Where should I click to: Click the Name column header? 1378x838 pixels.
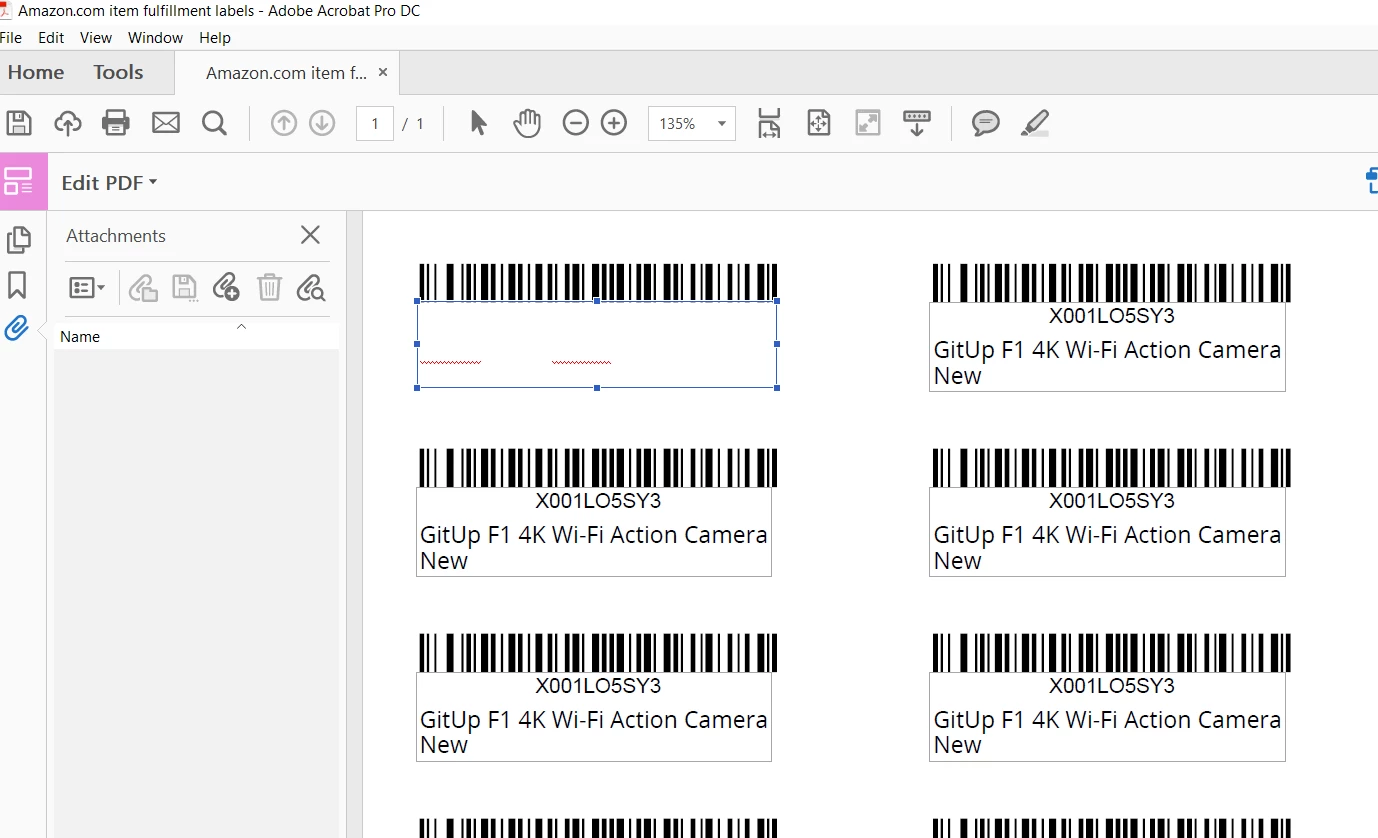(x=80, y=337)
